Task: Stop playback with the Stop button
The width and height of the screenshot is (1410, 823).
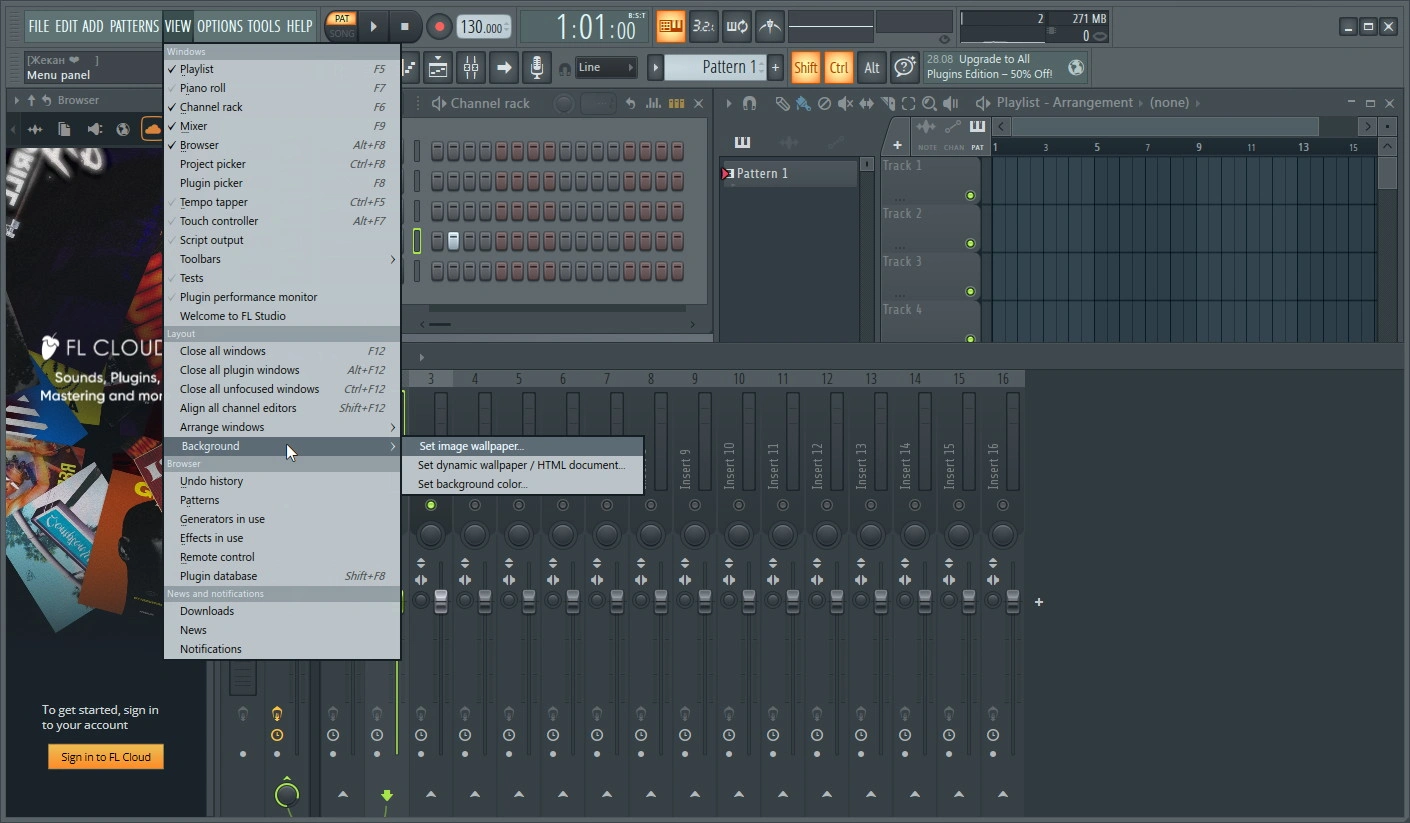Action: (x=404, y=27)
